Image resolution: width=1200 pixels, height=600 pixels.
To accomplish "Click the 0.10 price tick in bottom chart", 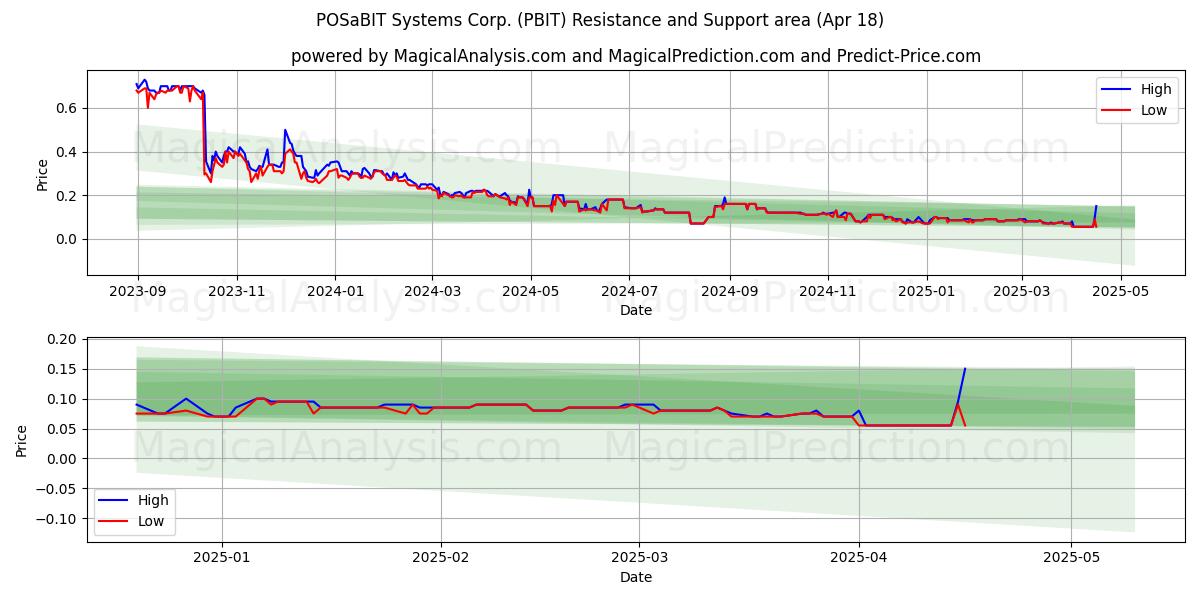I will point(63,399).
